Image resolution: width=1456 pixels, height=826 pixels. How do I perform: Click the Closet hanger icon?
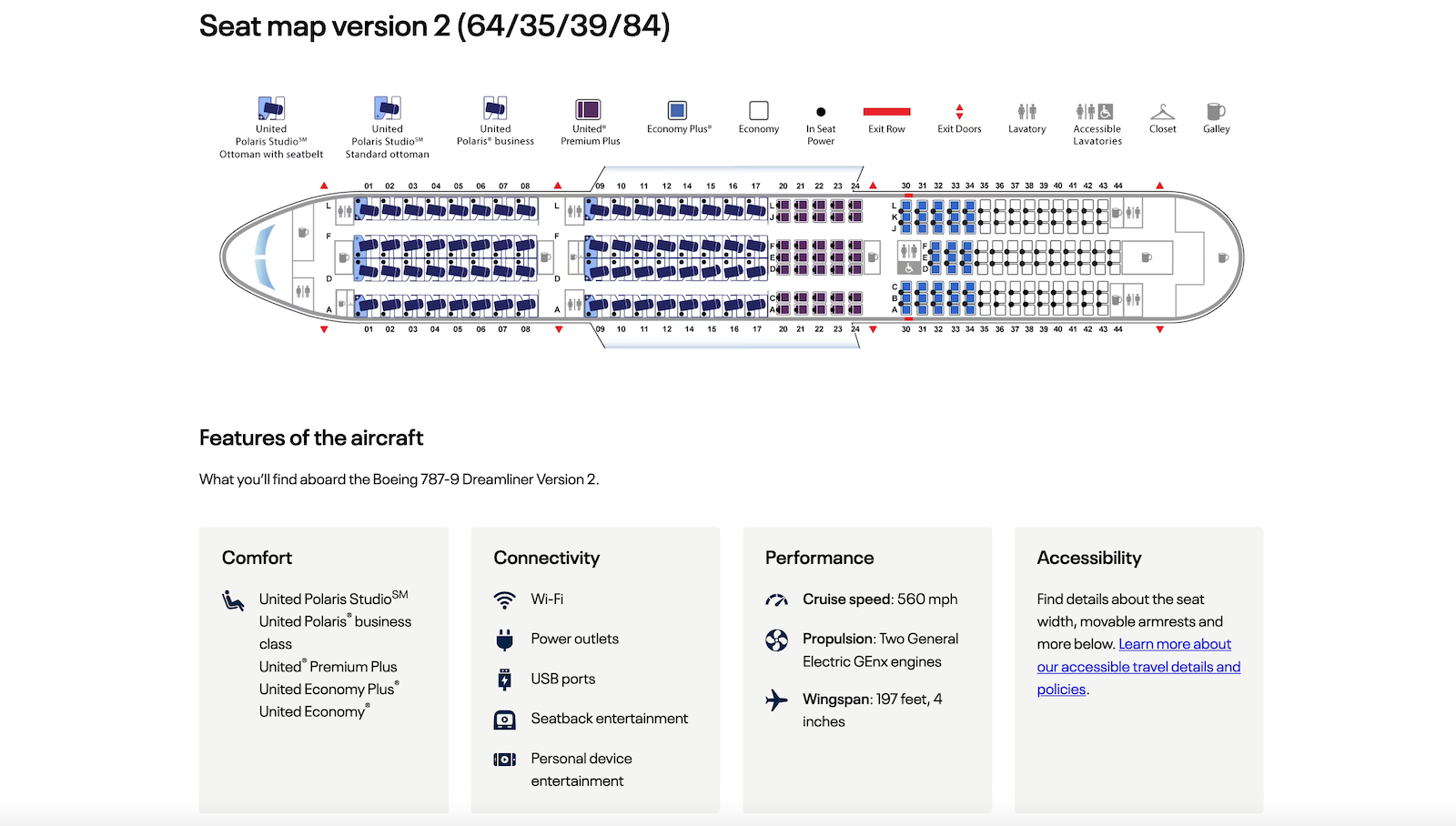point(1163,112)
